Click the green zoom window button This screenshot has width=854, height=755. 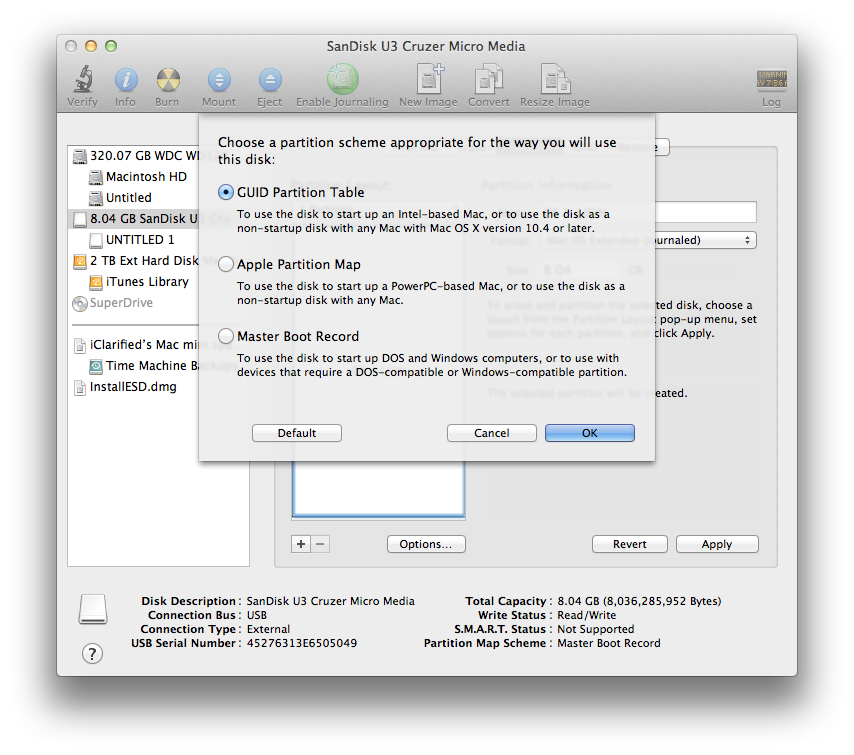tap(111, 46)
